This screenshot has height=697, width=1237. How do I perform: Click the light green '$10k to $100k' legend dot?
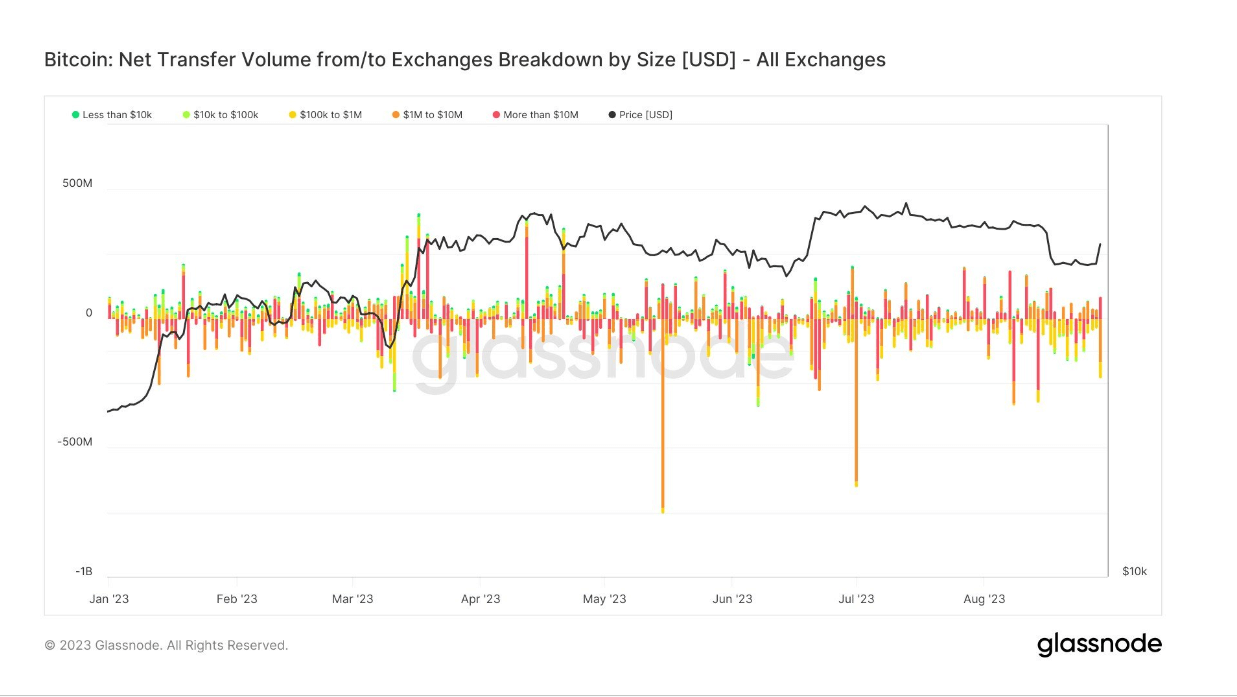[x=186, y=115]
